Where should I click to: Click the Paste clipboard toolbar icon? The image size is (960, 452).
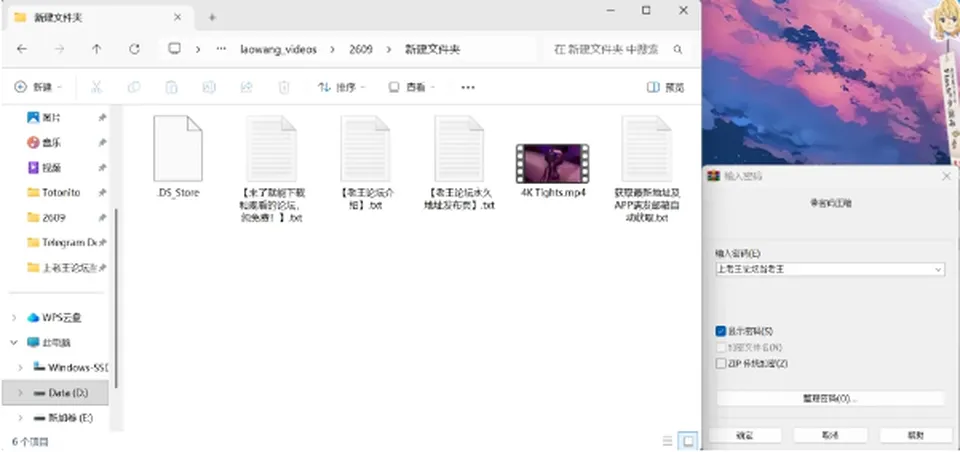tap(171, 88)
